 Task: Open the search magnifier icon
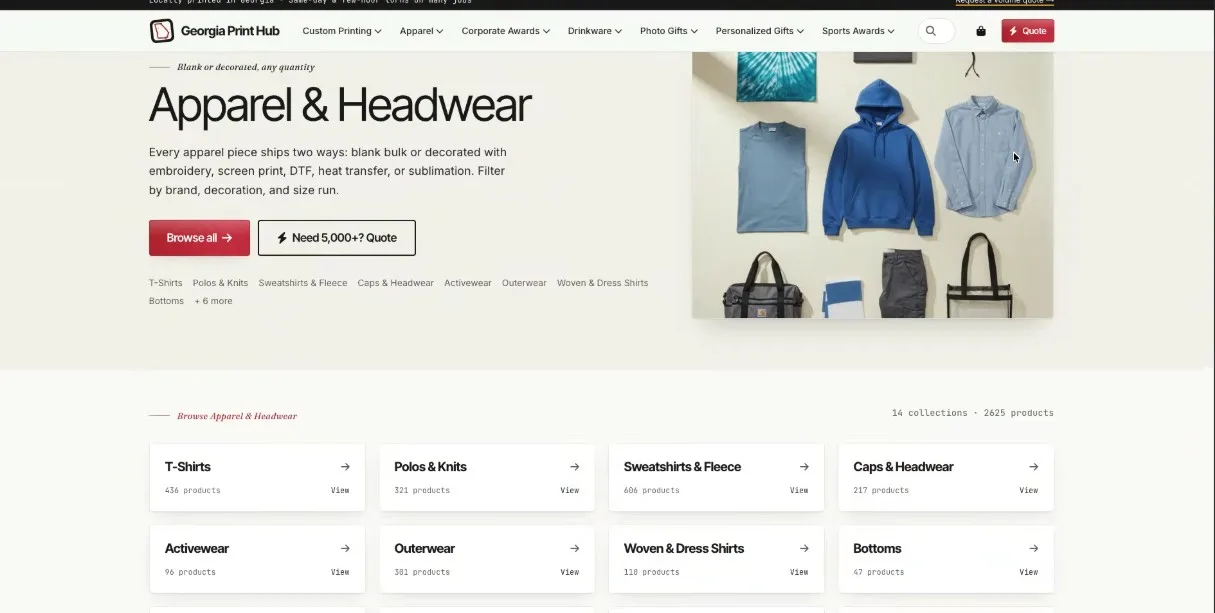pos(931,31)
